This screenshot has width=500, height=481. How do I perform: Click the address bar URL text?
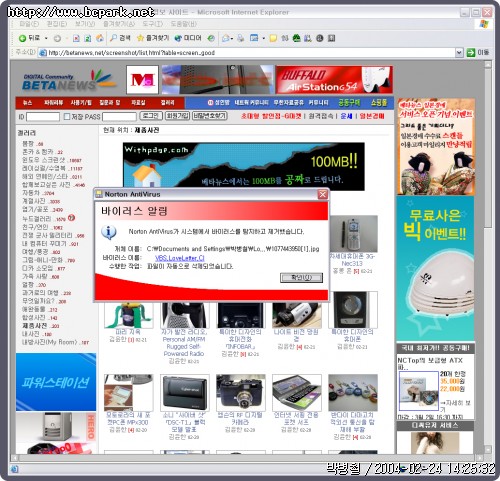tap(131, 53)
